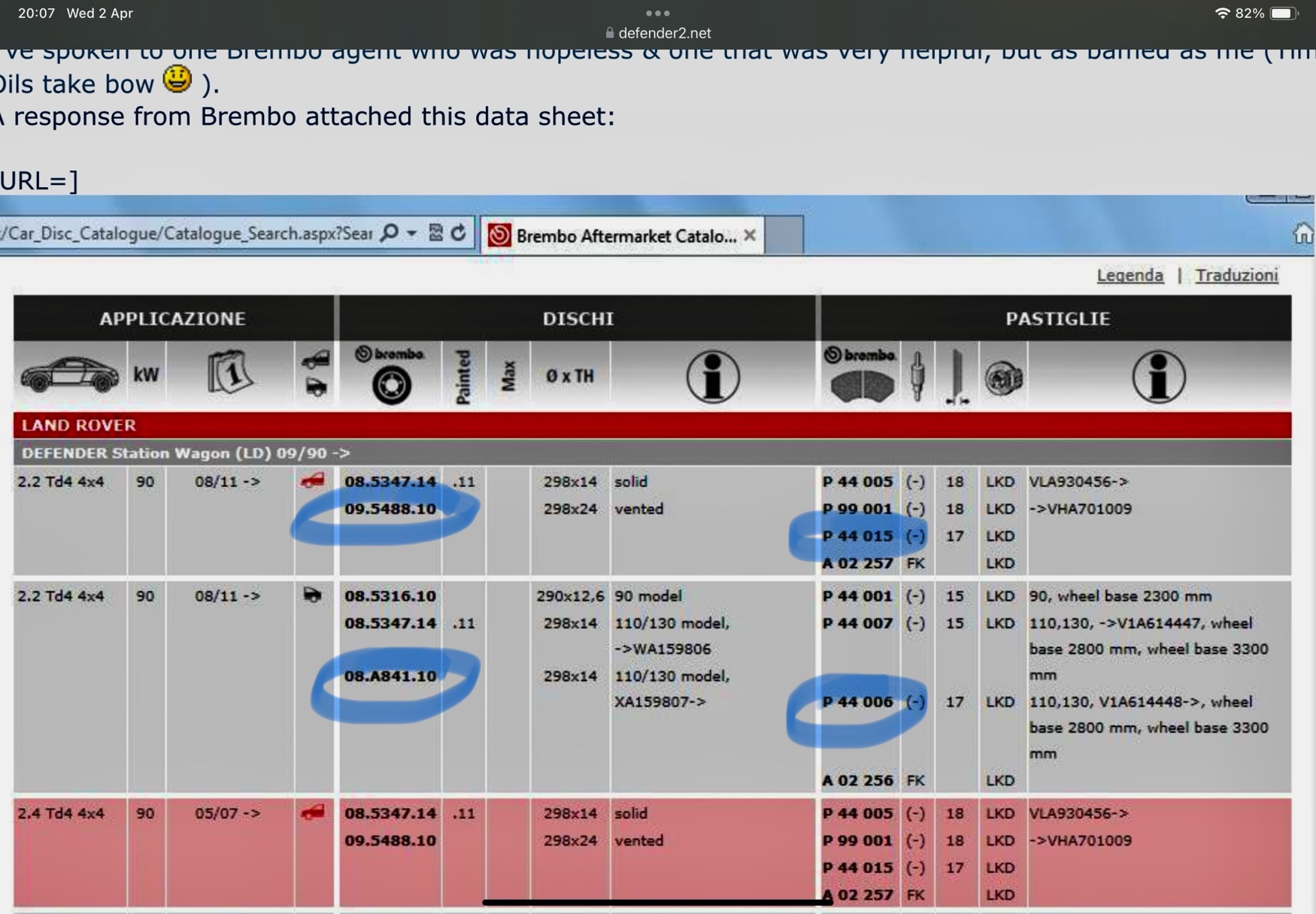
Task: Click the smiley emoji in the post
Action: coord(177,79)
